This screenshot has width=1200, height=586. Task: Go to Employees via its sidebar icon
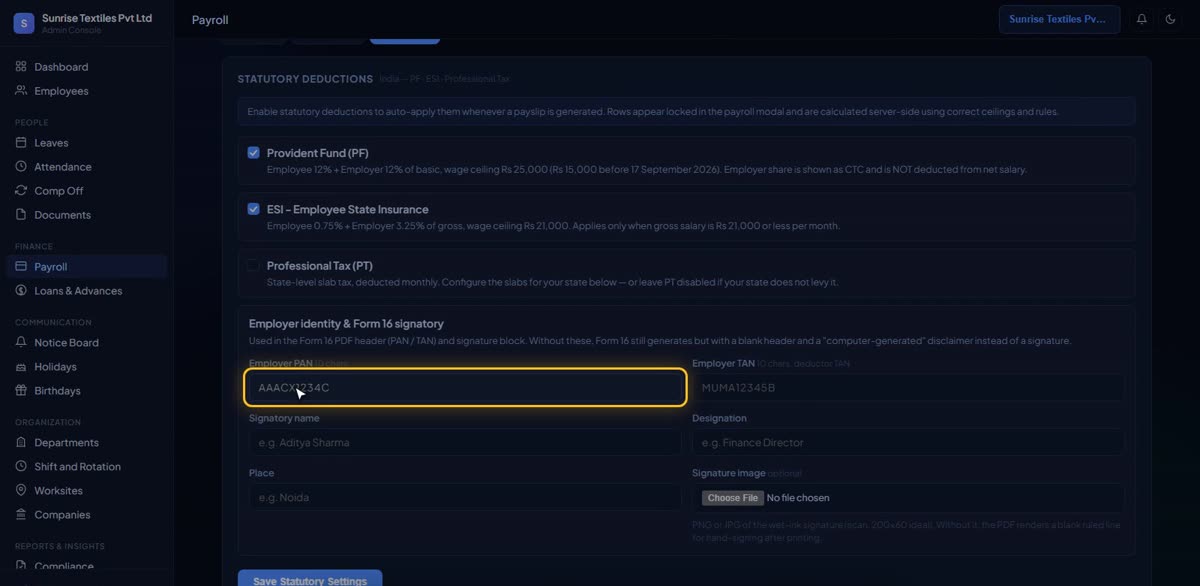click(x=21, y=91)
